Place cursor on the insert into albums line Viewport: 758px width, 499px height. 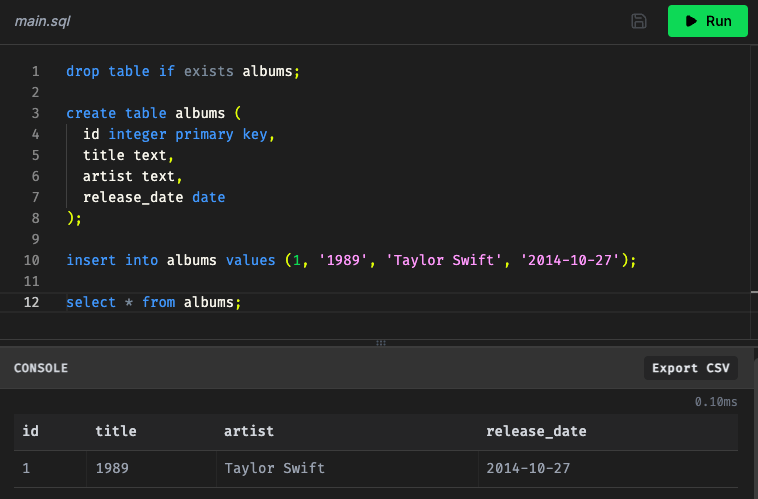coord(351,260)
